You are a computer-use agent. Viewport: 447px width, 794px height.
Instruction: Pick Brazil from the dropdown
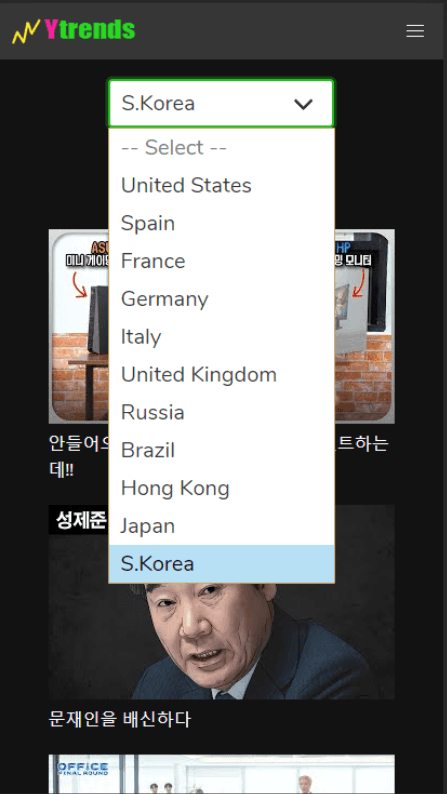pos(221,450)
